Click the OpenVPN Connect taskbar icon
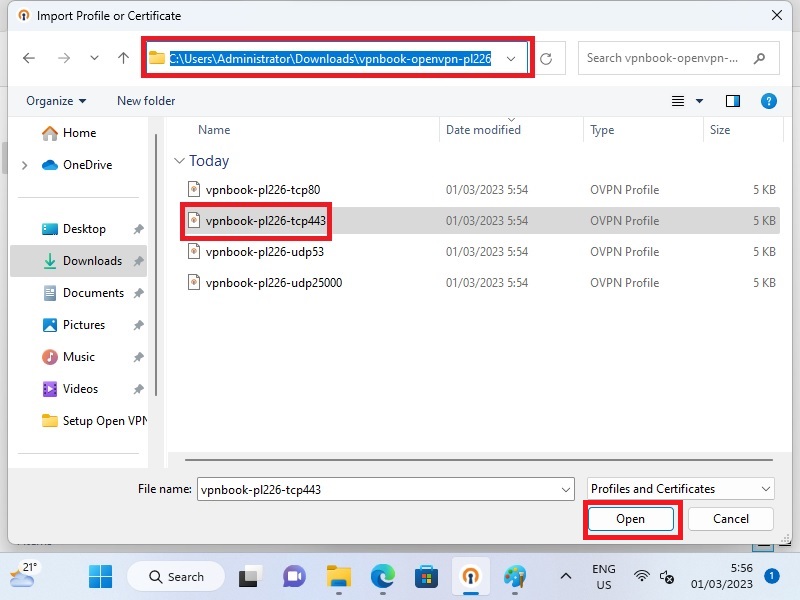The image size is (800, 600). click(x=470, y=576)
